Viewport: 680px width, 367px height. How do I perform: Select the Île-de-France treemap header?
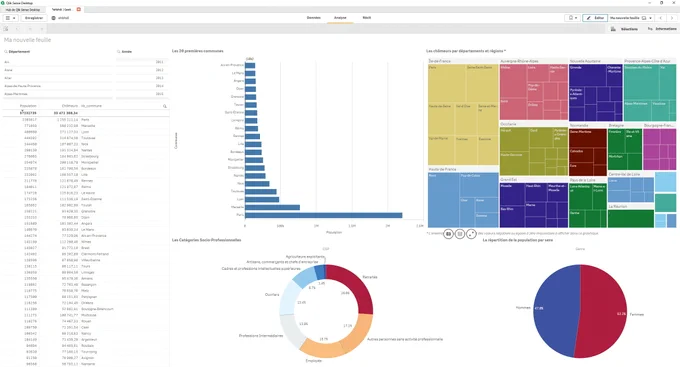(439, 61)
